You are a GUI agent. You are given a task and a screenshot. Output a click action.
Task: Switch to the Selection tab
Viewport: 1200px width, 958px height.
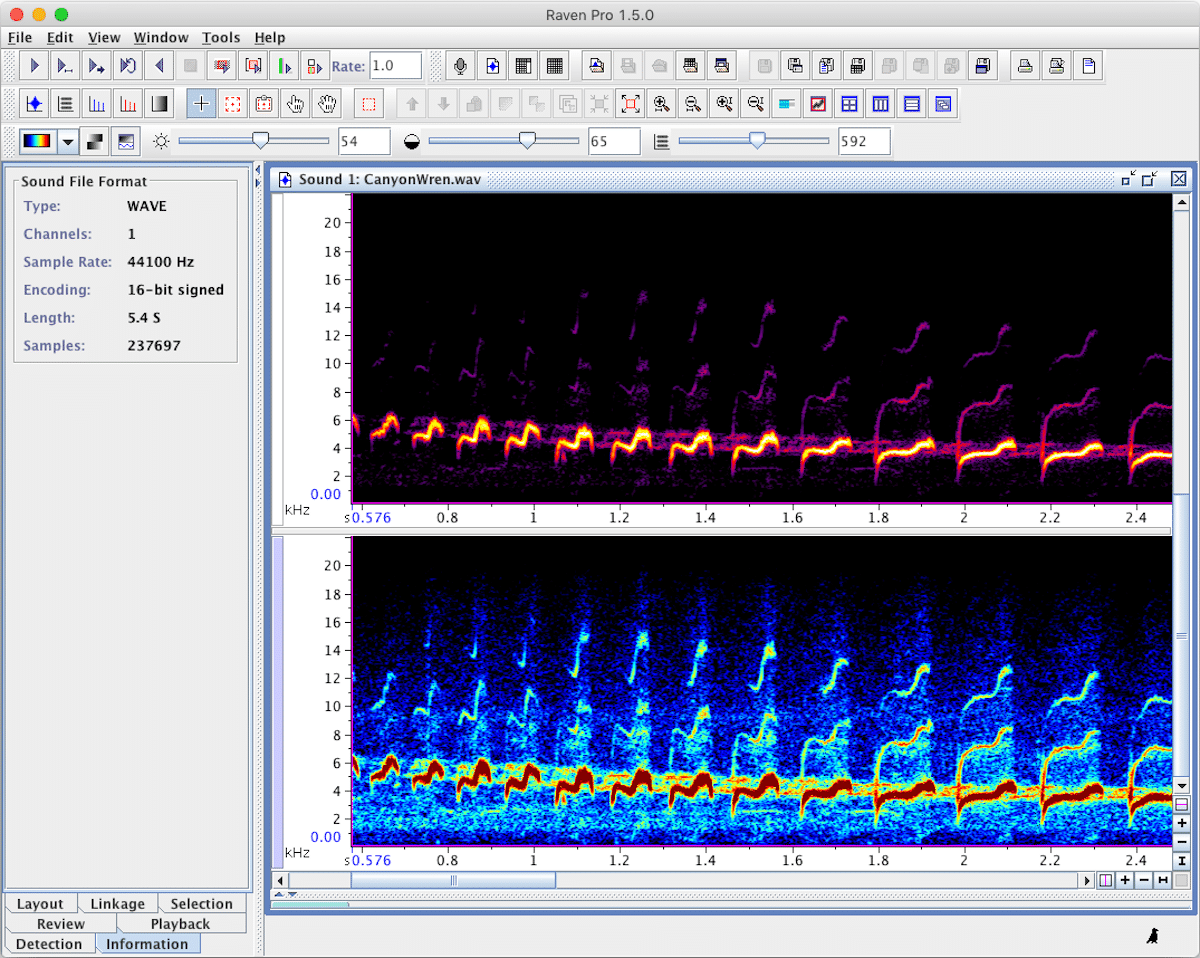[201, 904]
